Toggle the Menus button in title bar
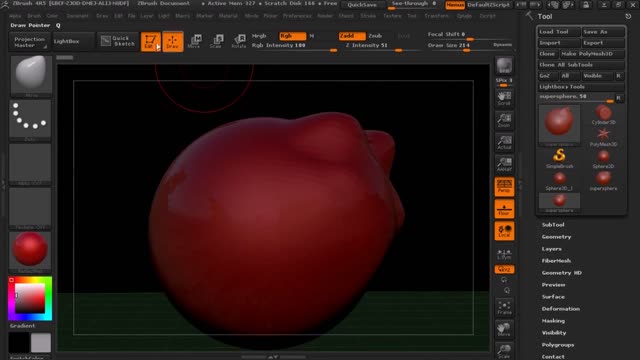The width and height of the screenshot is (640, 360). [455, 5]
